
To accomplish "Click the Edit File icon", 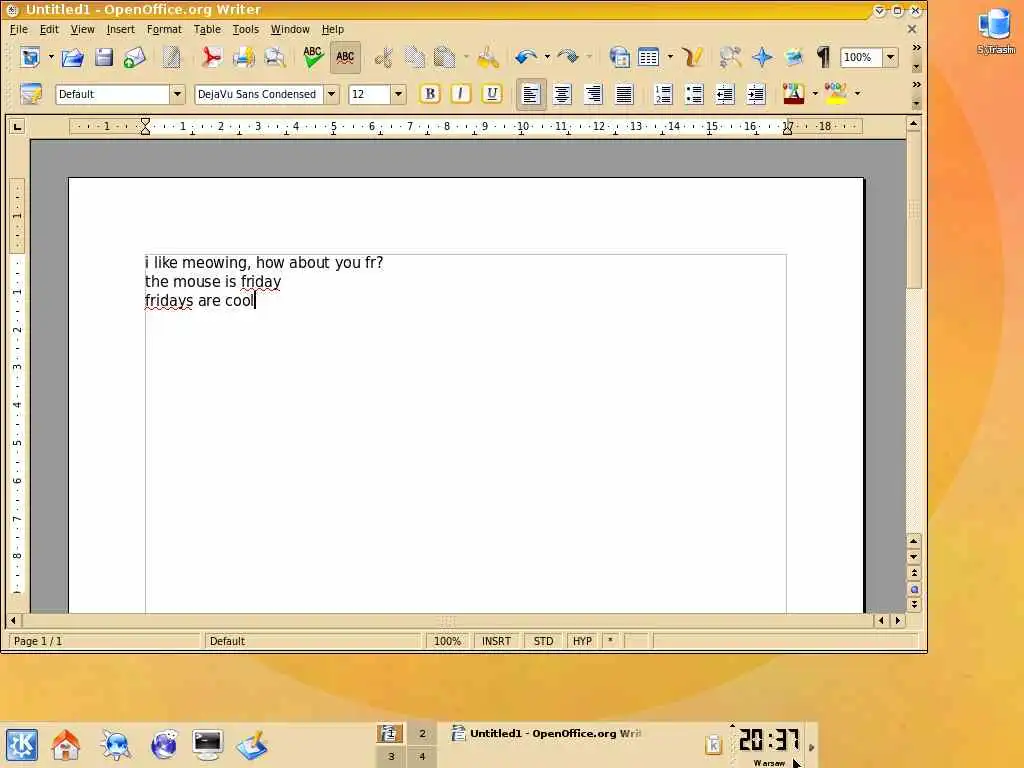I will click(x=171, y=57).
